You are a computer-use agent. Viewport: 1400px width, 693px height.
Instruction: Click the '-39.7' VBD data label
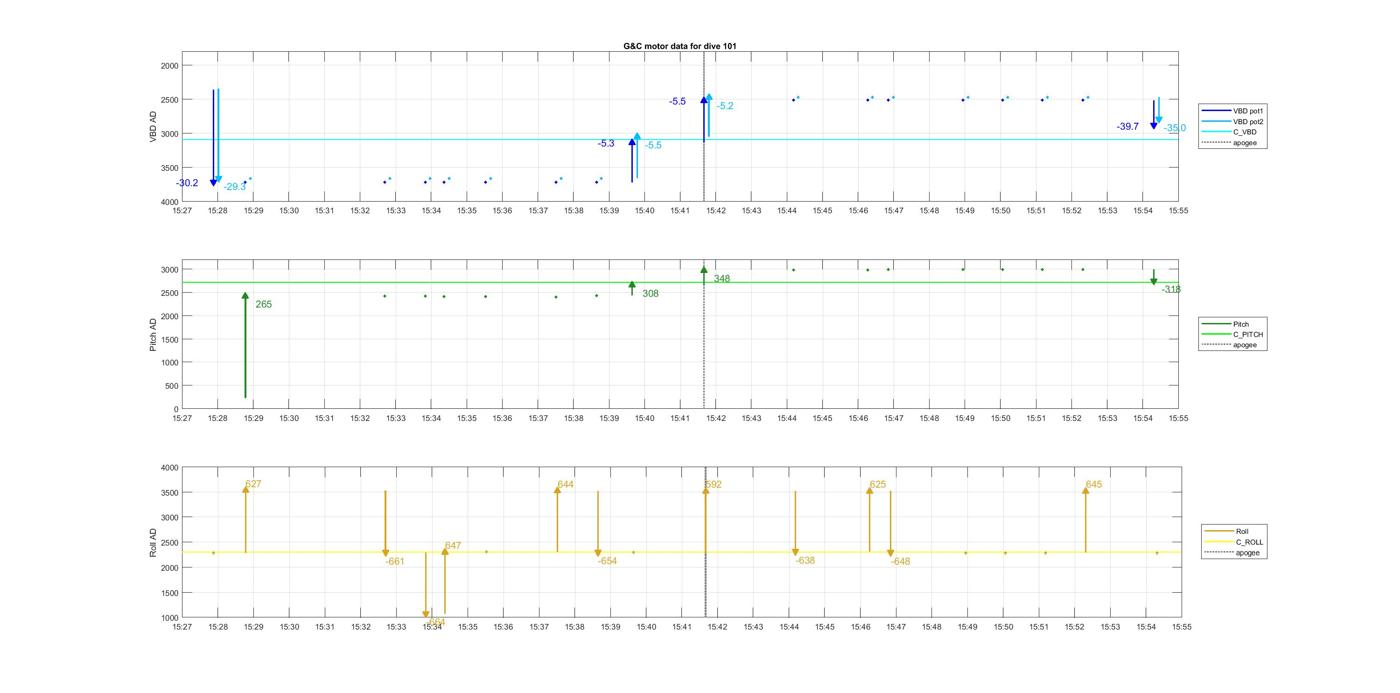click(1128, 127)
